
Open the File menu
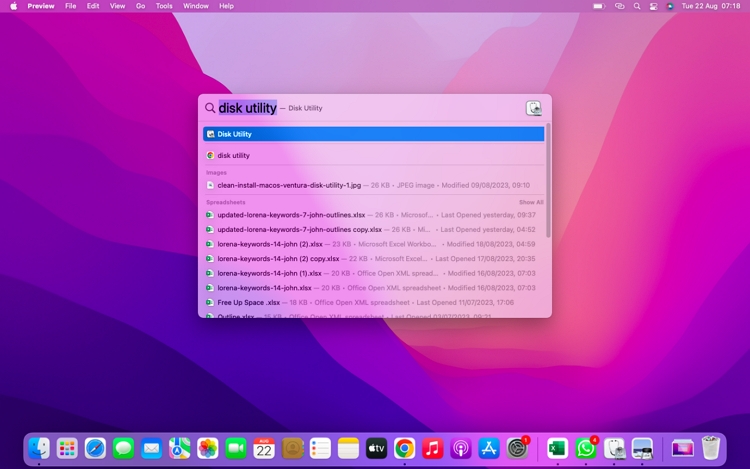[x=70, y=6]
